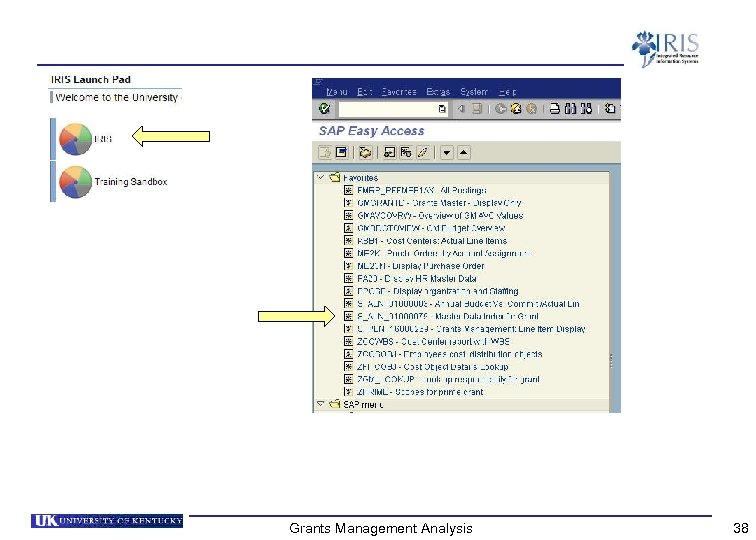This screenshot has width=756, height=540.
Task: Select 'Display Purchase Order' favorite
Action: tap(421, 266)
